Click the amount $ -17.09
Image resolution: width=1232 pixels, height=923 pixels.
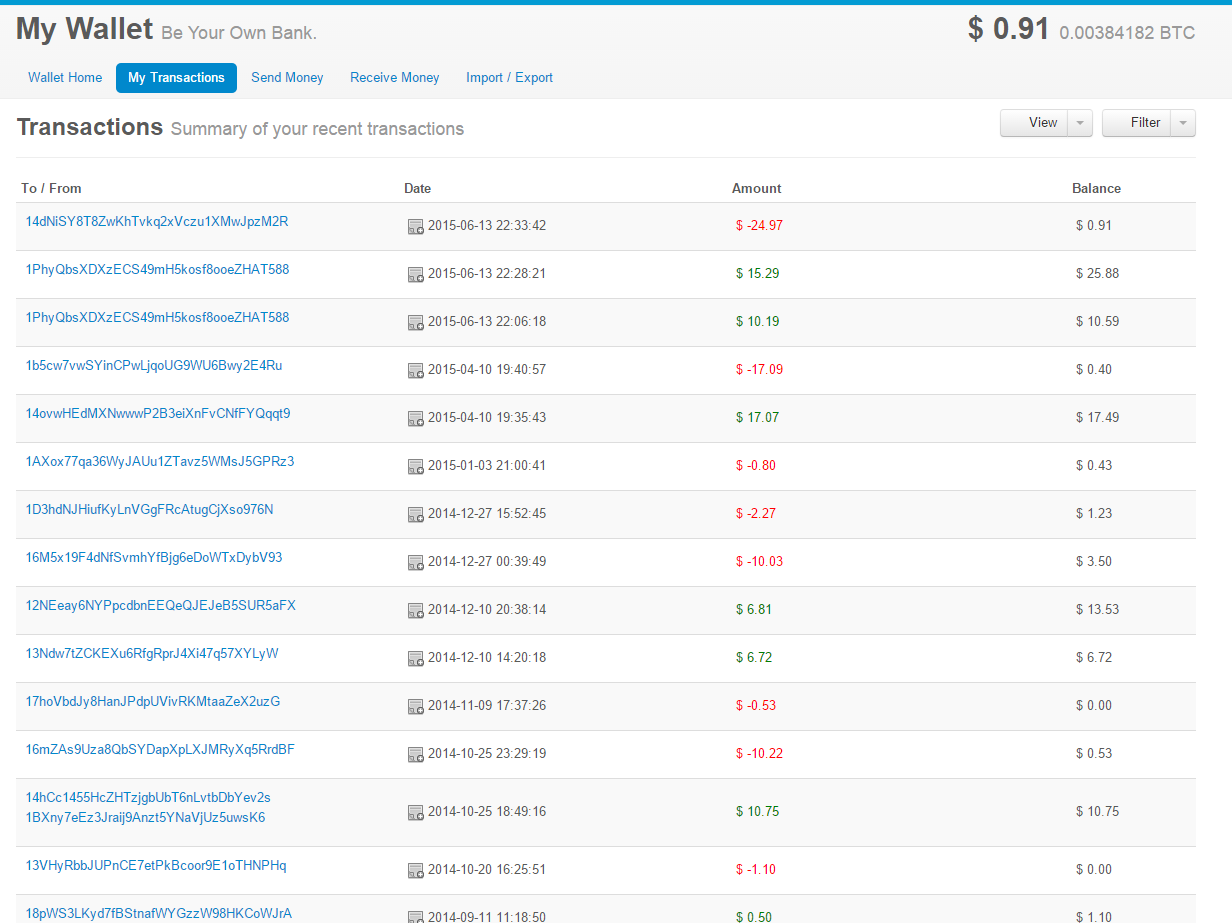(x=759, y=369)
